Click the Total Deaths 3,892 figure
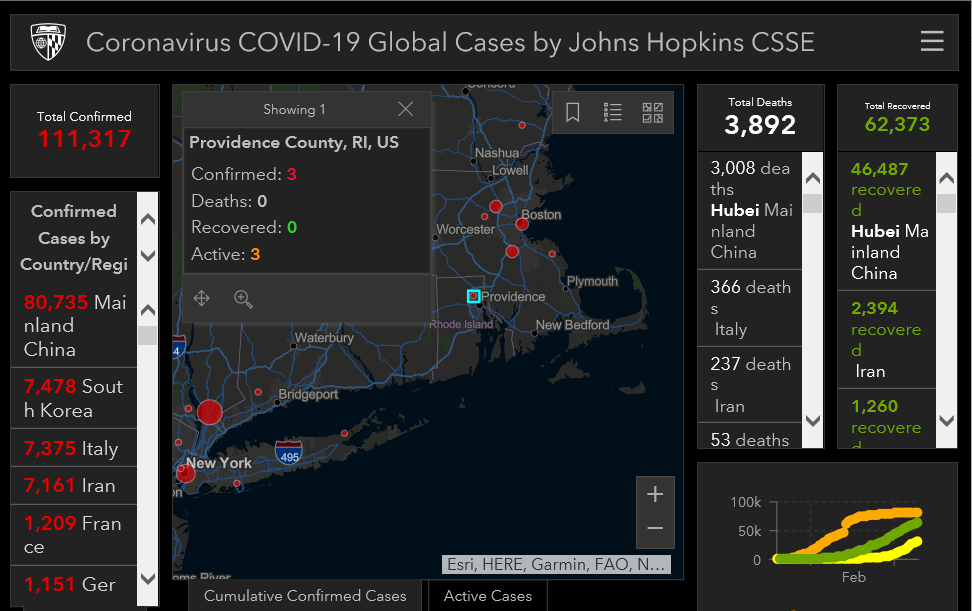 point(760,125)
